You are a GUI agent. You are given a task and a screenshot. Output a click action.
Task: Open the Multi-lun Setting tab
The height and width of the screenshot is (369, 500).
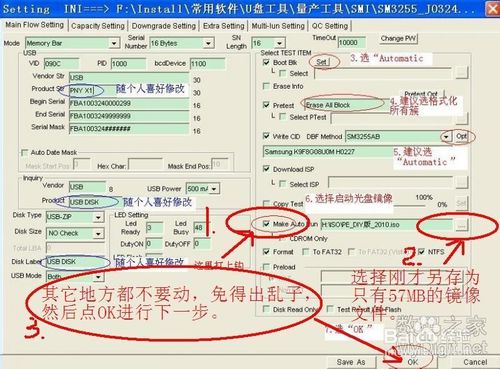[x=278, y=26]
